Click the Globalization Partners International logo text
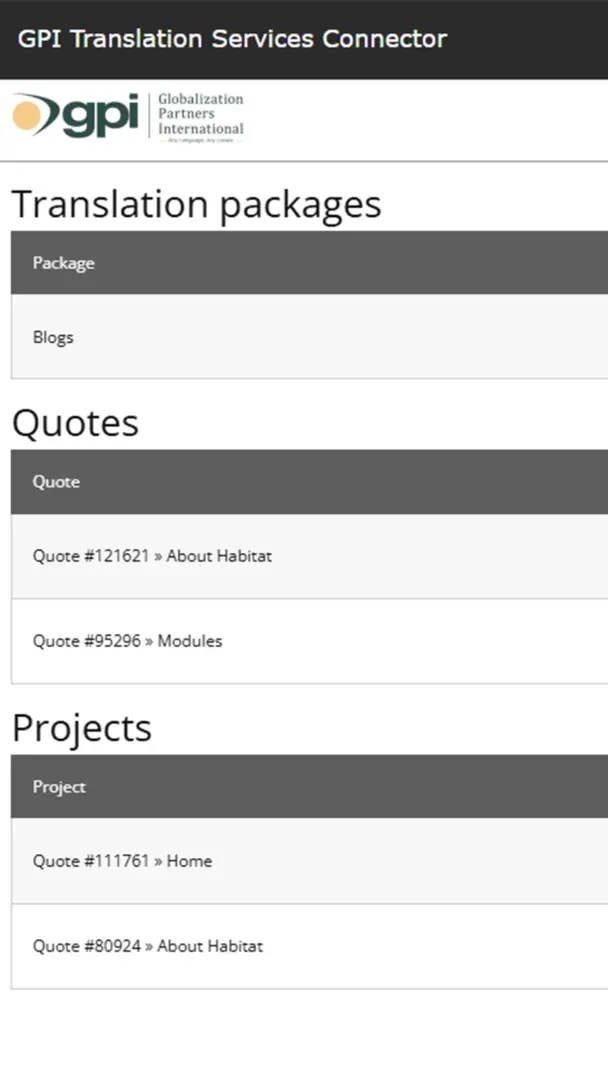The height and width of the screenshot is (1080, 608). [200, 114]
